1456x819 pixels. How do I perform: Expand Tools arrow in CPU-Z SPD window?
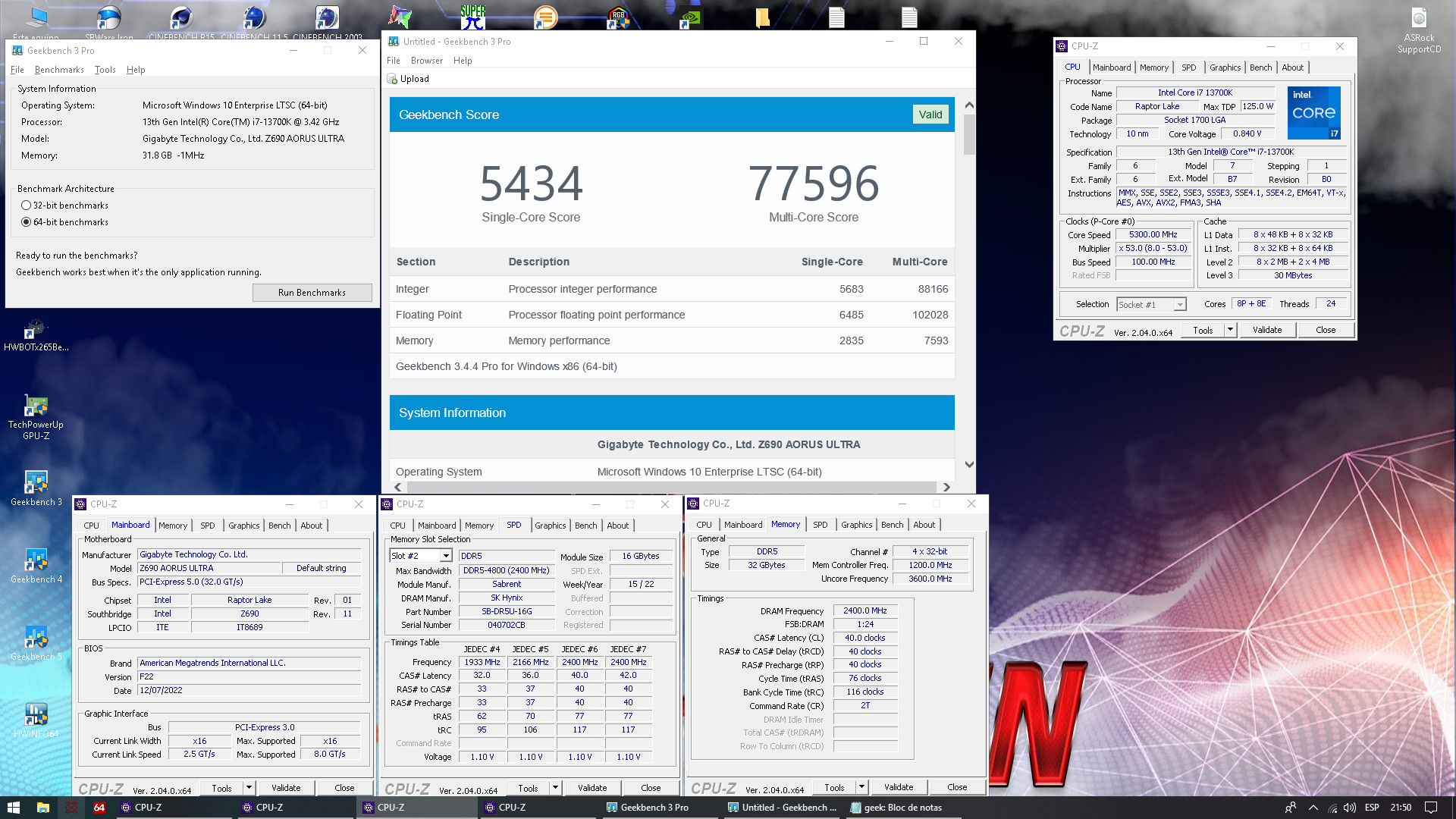pos(555,788)
